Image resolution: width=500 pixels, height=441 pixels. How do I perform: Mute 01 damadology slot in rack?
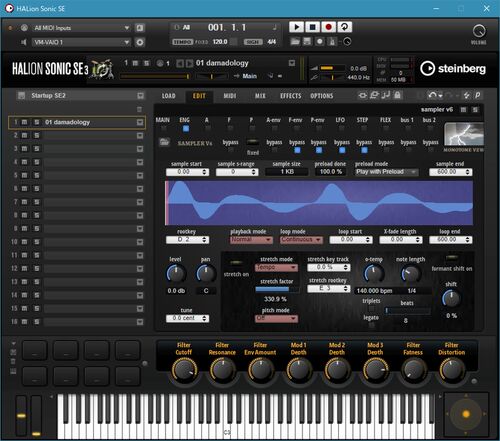point(24,122)
